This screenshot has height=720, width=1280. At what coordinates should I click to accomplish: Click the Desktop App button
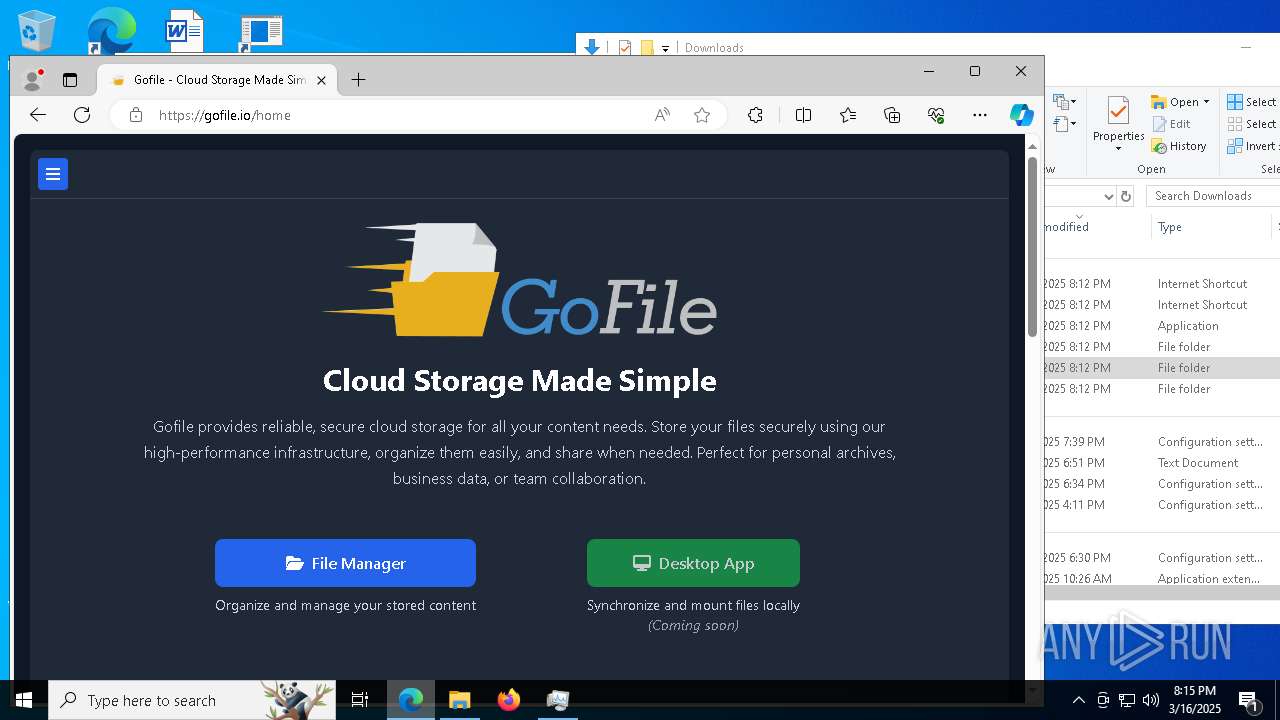(x=693, y=563)
